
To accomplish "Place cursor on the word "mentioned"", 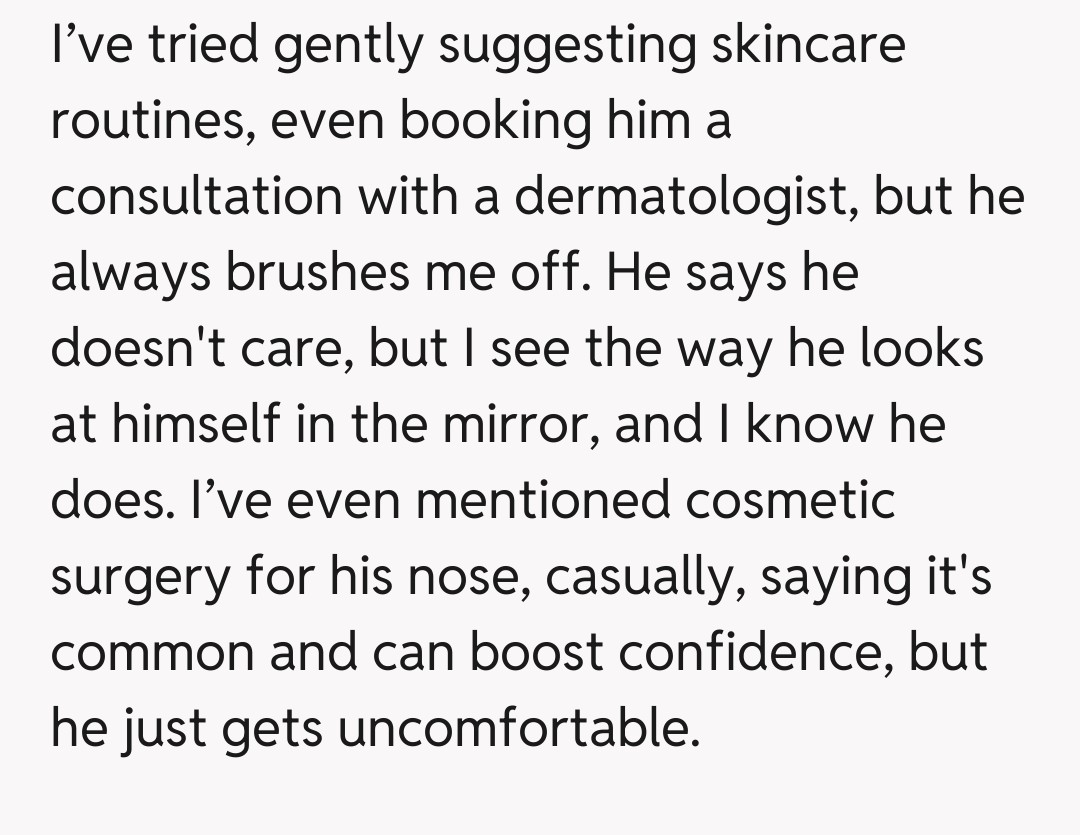I will 543,500.
